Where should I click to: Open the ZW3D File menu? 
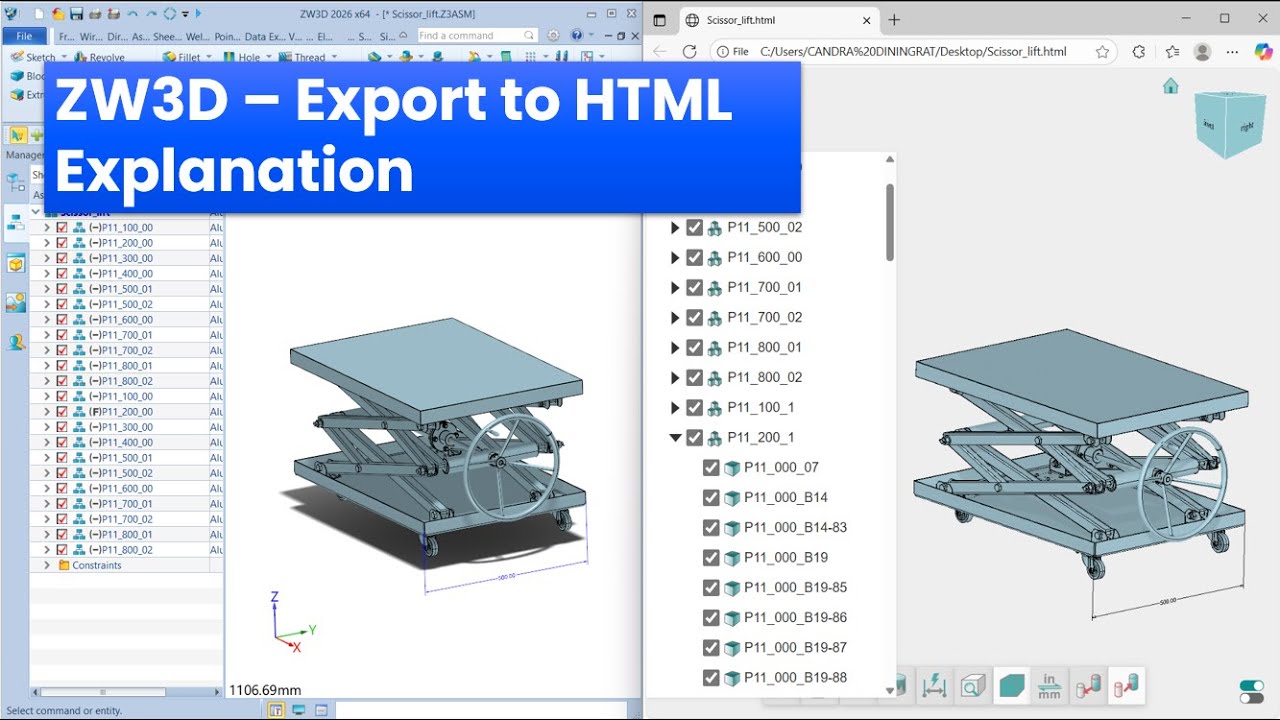24,36
